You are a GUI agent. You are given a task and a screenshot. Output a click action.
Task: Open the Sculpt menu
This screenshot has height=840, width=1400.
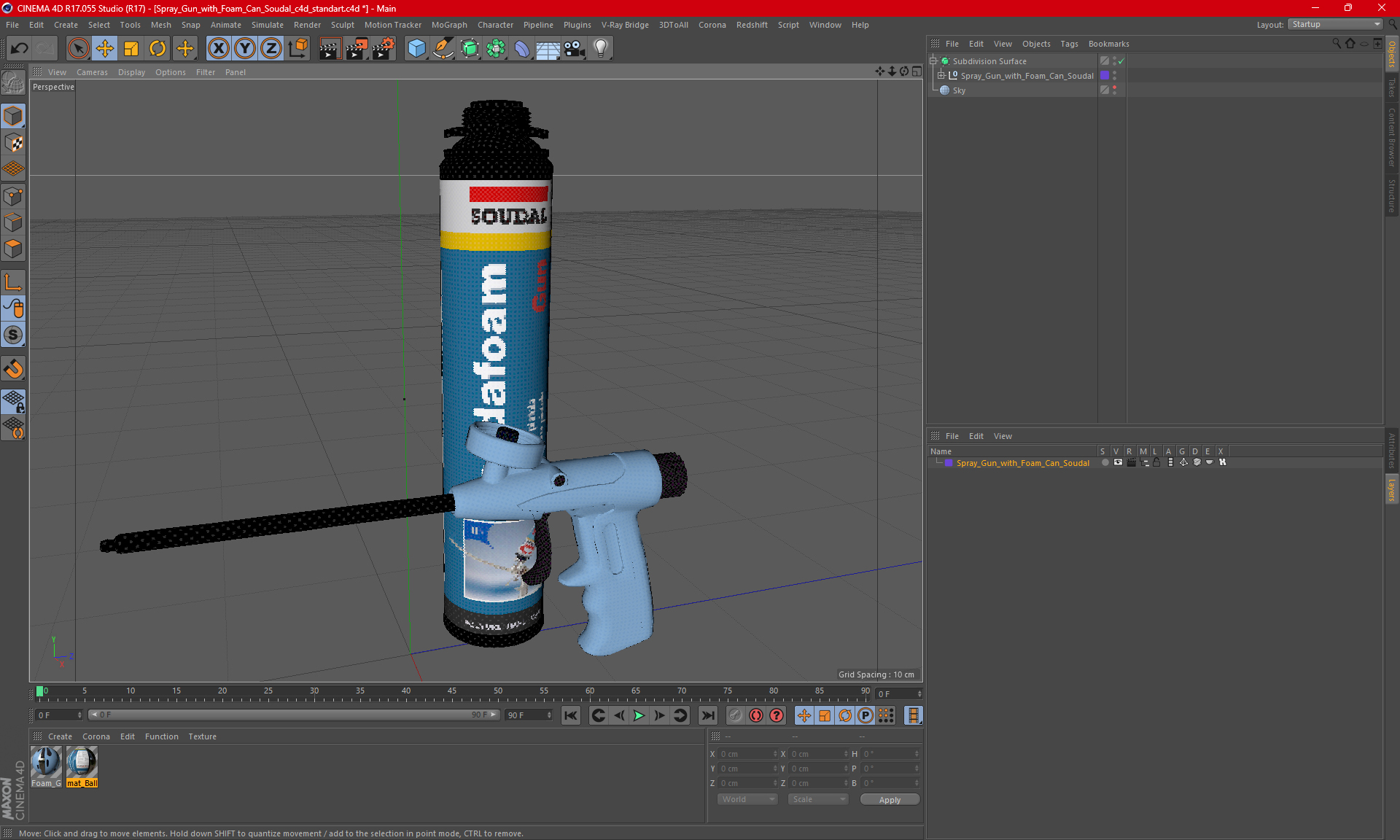[342, 25]
